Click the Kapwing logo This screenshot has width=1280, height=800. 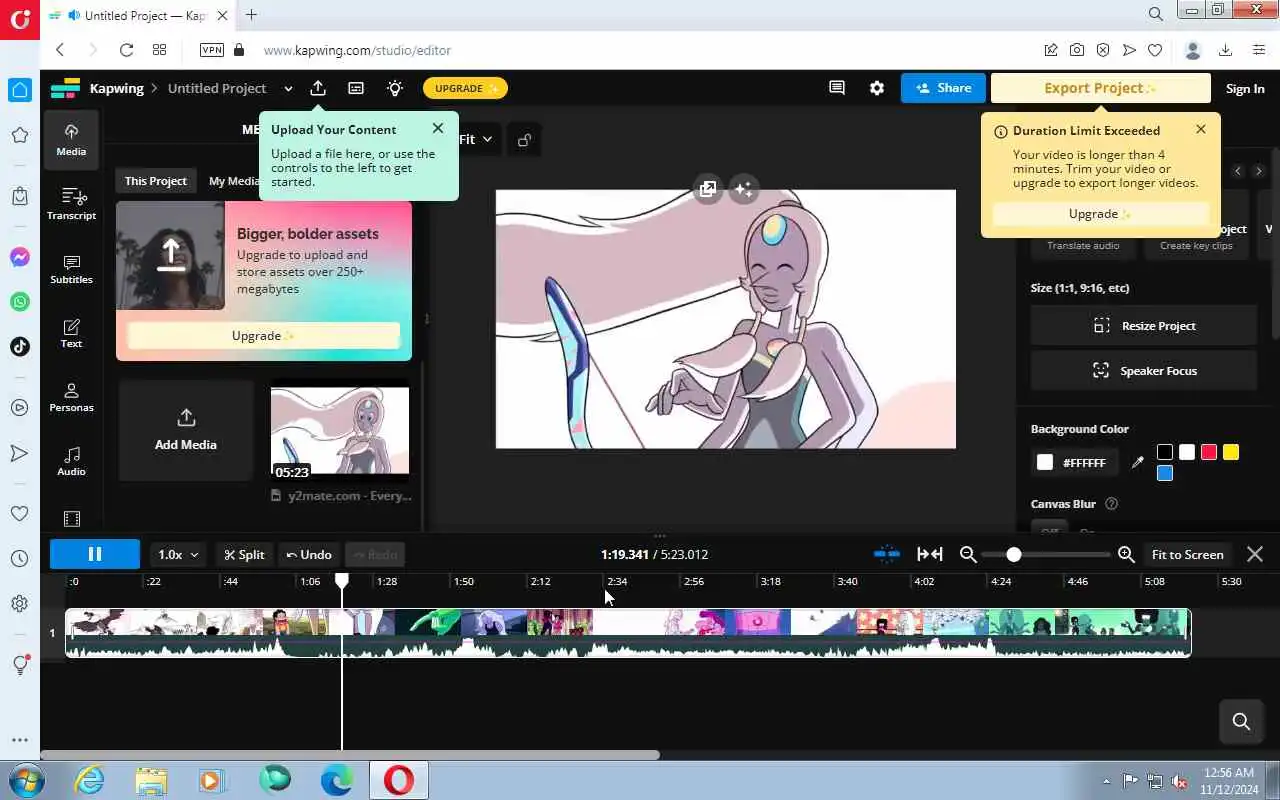(x=65, y=88)
